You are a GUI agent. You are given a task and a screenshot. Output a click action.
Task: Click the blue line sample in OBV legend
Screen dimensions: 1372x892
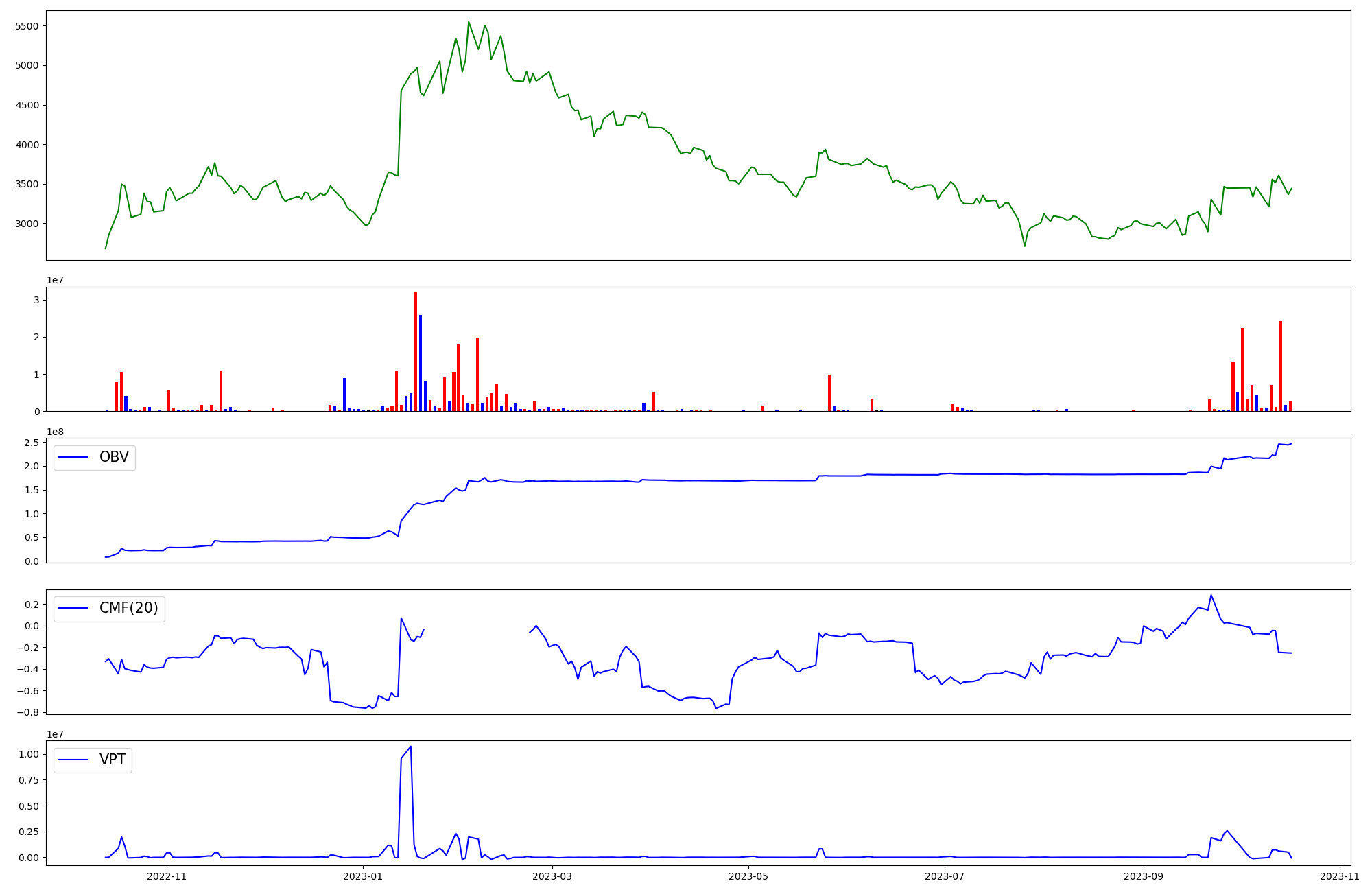[x=74, y=457]
